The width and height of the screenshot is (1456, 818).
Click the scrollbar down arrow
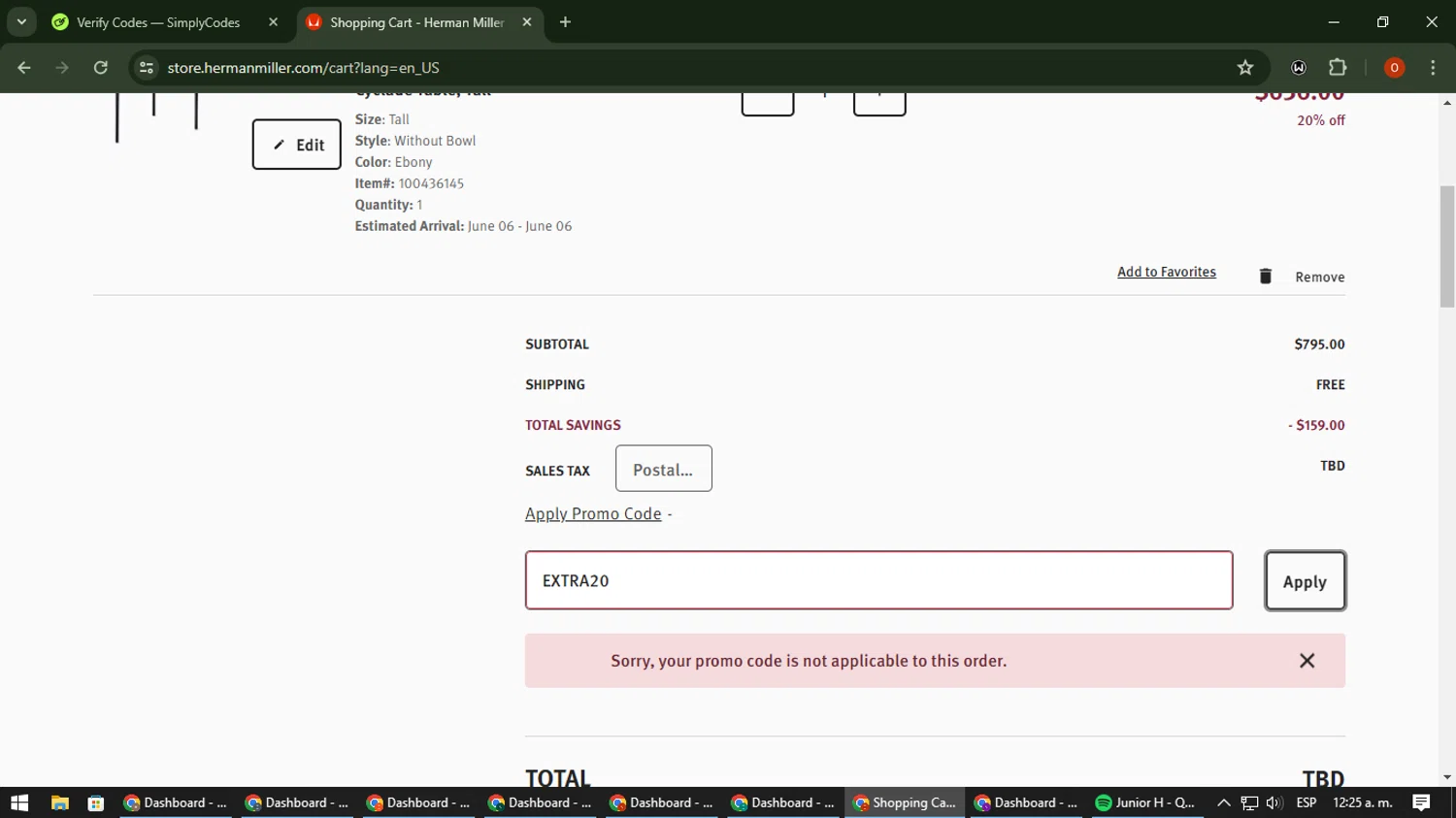click(x=1447, y=777)
